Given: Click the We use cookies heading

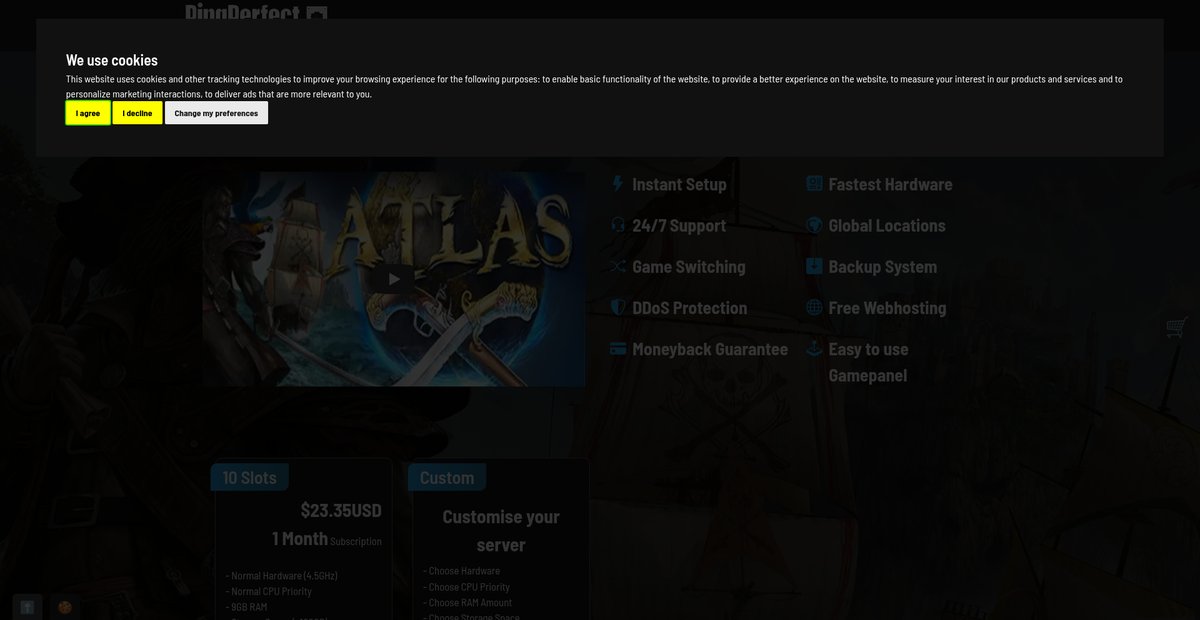Looking at the screenshot, I should pyautogui.click(x=112, y=60).
